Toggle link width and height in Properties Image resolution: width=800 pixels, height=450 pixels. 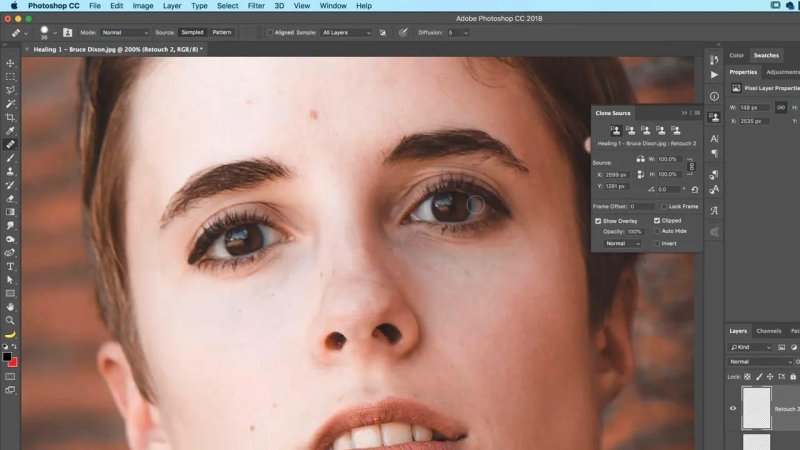click(781, 107)
